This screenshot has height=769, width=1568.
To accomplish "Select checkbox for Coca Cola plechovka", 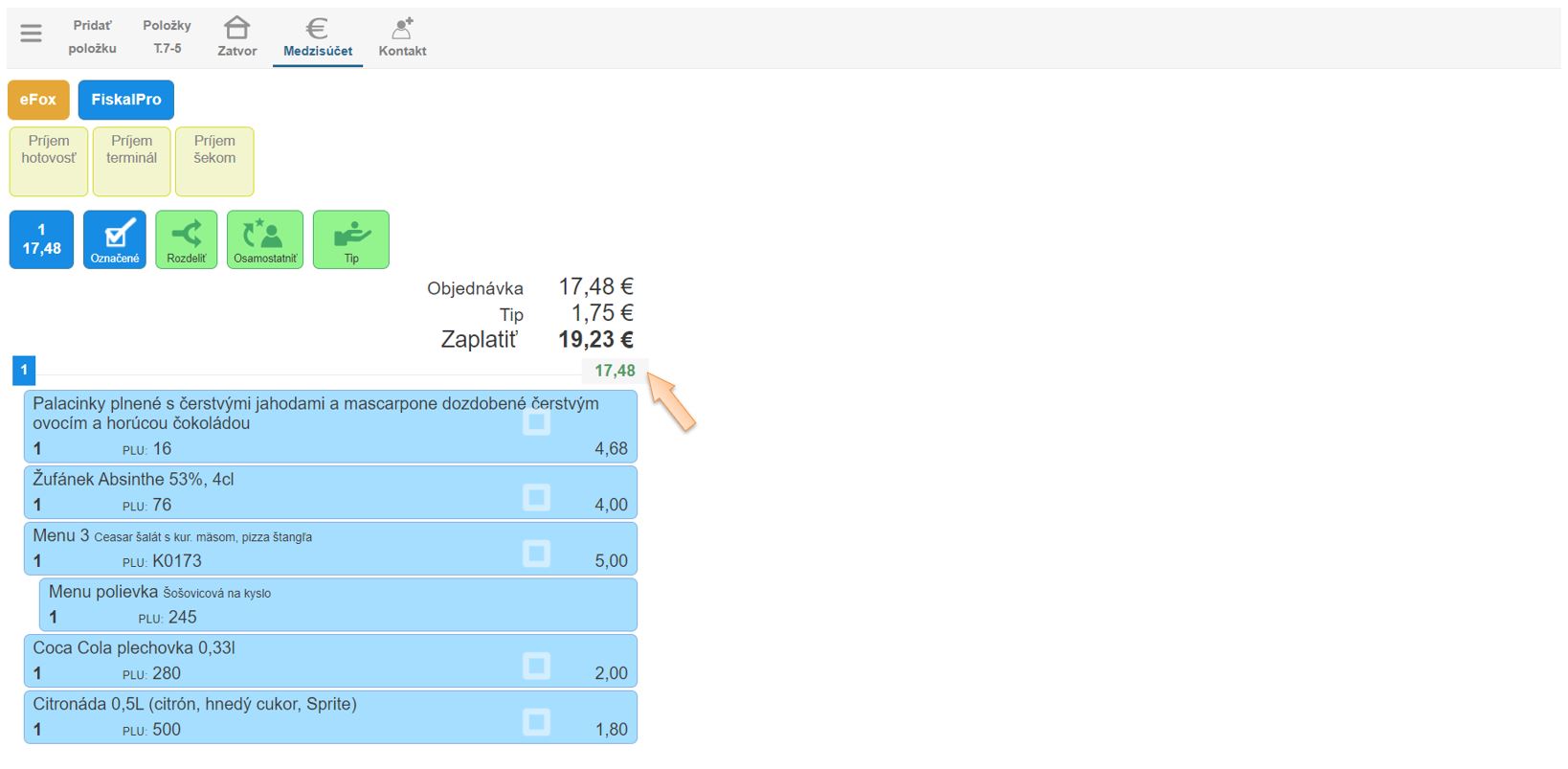I will [x=536, y=666].
